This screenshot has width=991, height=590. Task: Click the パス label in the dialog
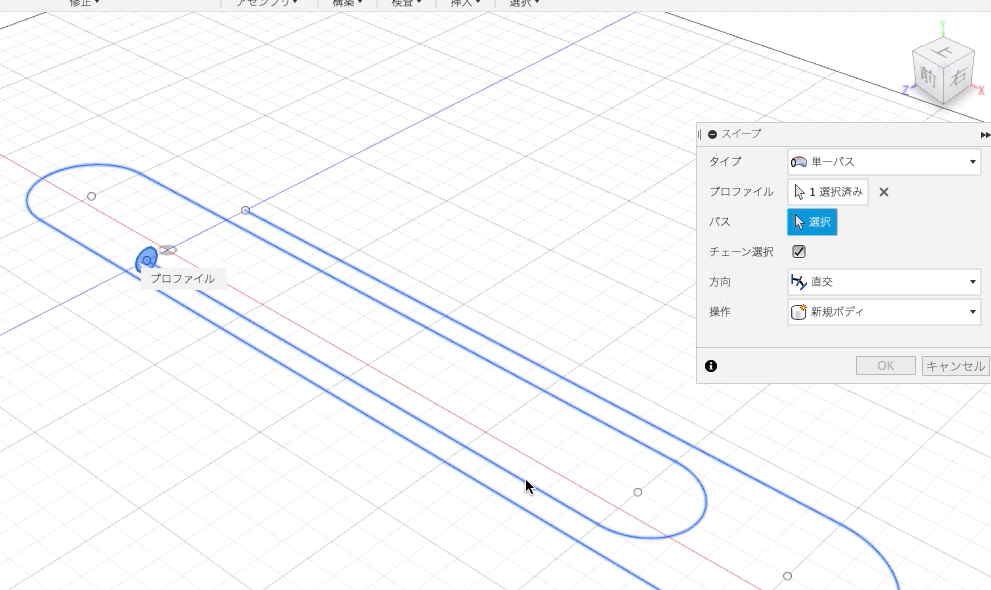coord(720,222)
